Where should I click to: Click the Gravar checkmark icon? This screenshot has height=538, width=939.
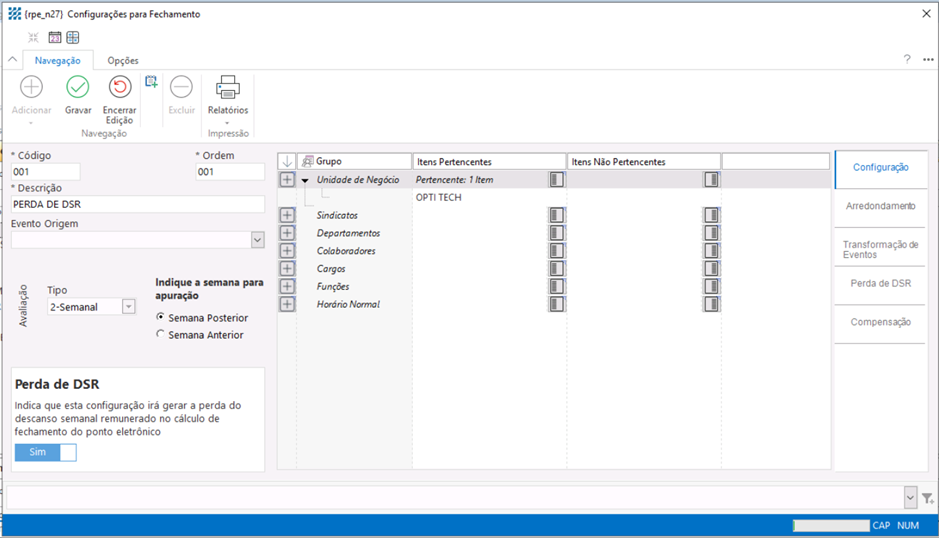pos(78,87)
